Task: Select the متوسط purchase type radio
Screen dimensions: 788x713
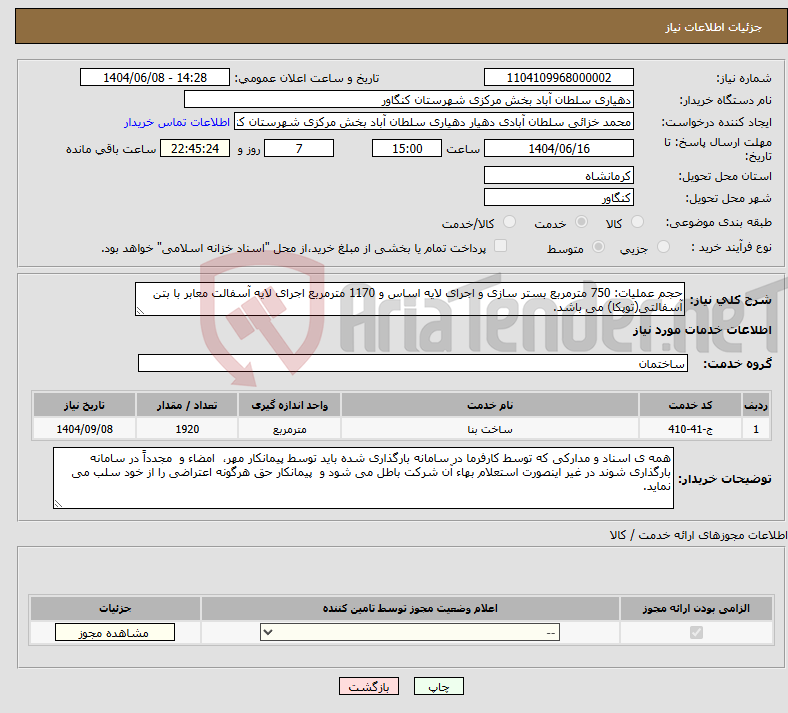Action: point(598,247)
